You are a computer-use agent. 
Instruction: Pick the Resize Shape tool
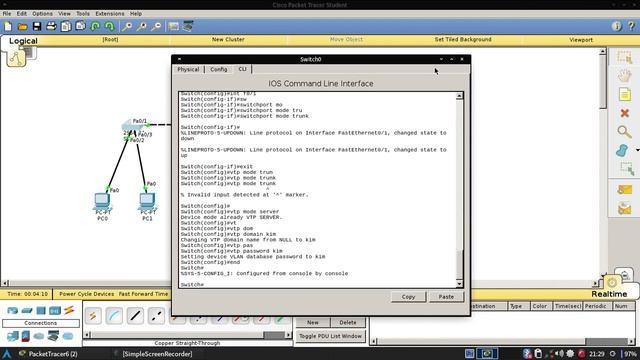(627, 169)
